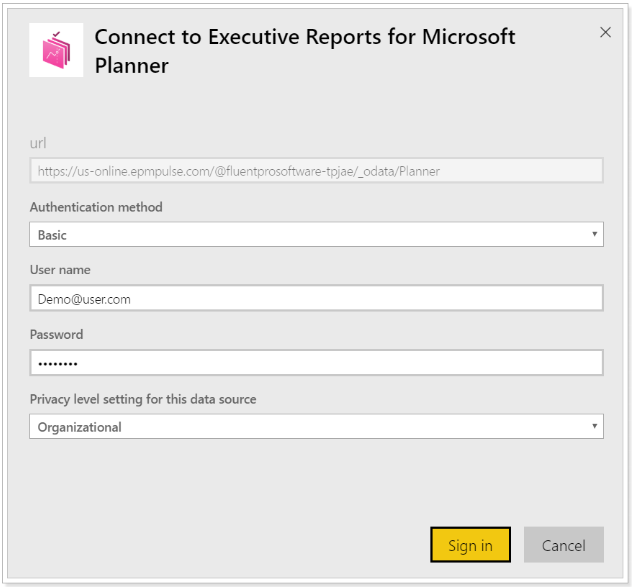
Task: Click the pink Executive Reports app icon
Action: coord(56,50)
